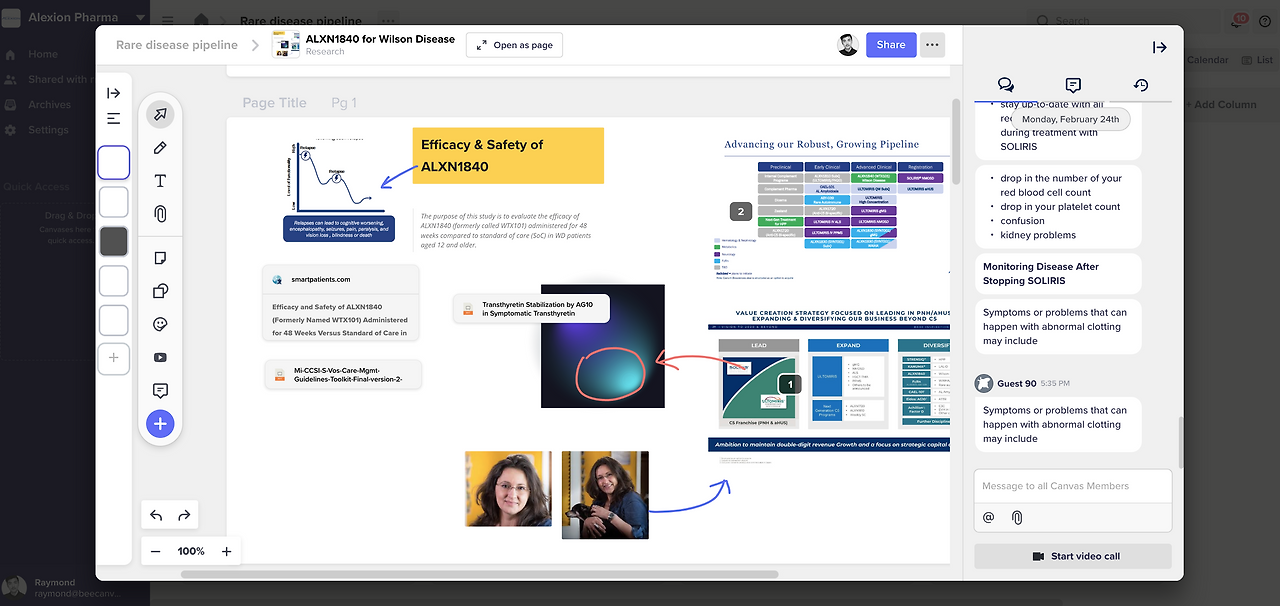Open the smartpatients.com link card
This screenshot has width=1280, height=606.
[x=342, y=303]
